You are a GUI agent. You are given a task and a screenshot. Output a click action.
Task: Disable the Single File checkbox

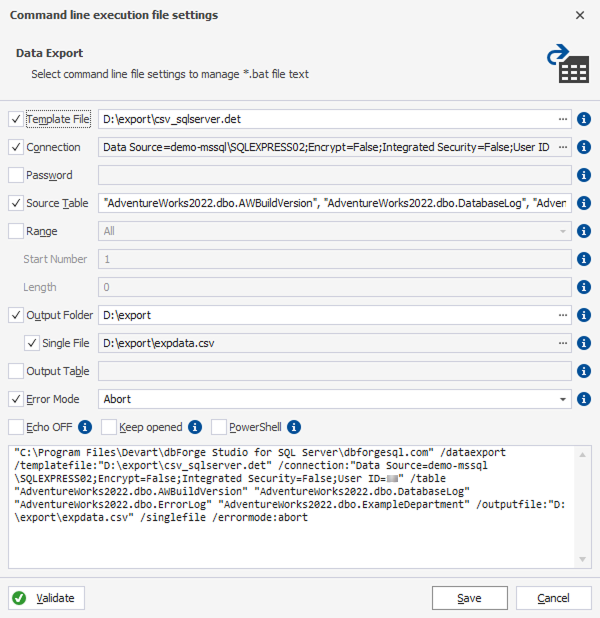coord(32,343)
